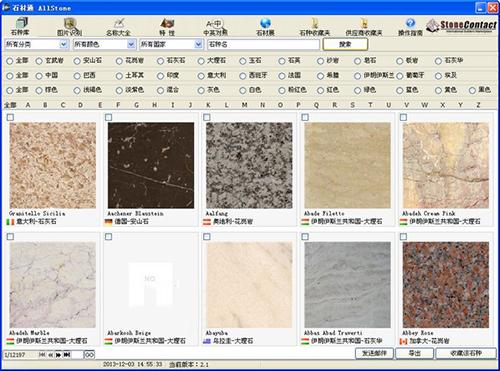Tick checkbox for Granitello Sicilia card
500x371 pixels.
click(10, 117)
